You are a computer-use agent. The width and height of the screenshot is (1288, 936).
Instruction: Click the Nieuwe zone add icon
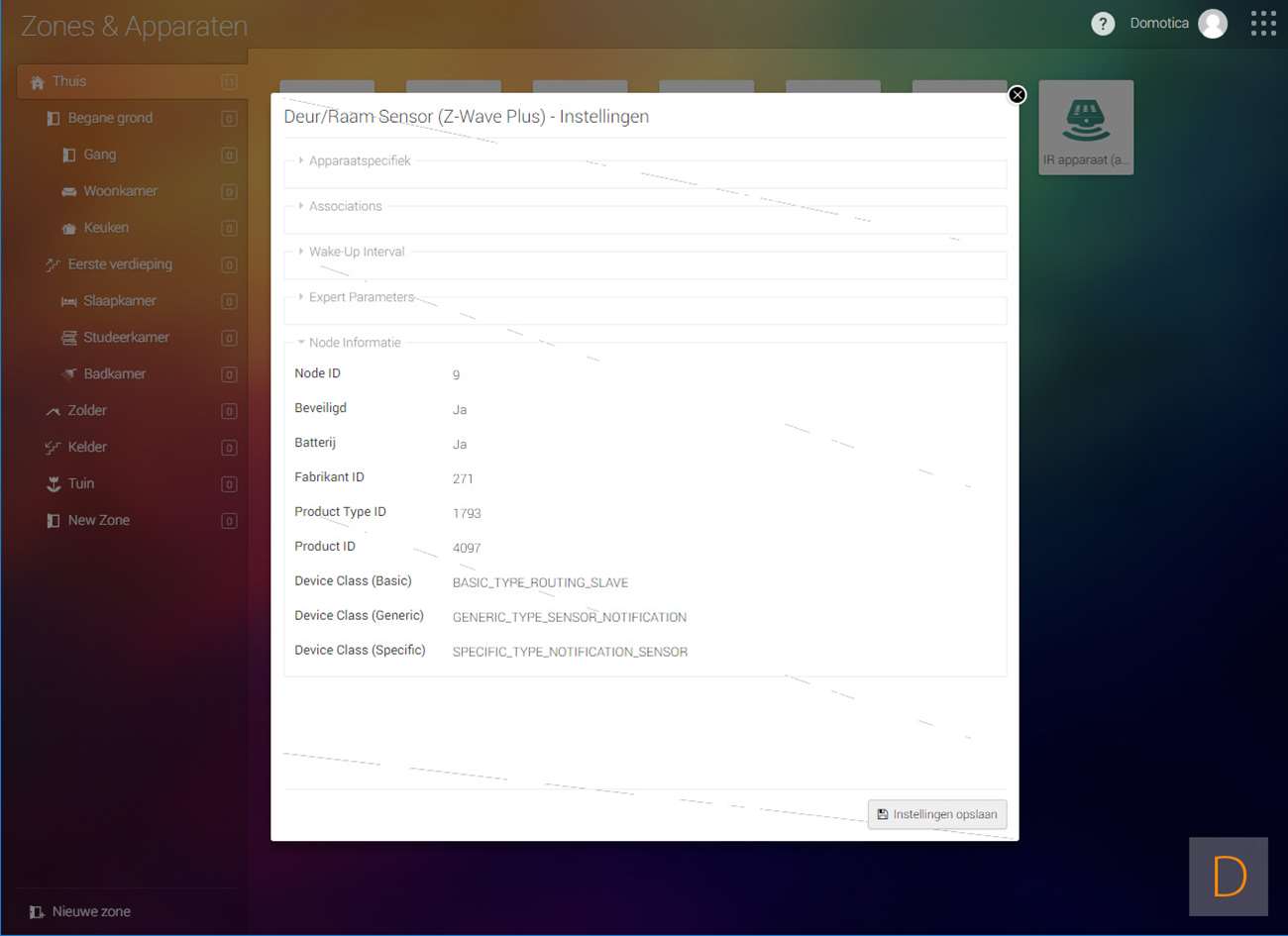[37, 912]
